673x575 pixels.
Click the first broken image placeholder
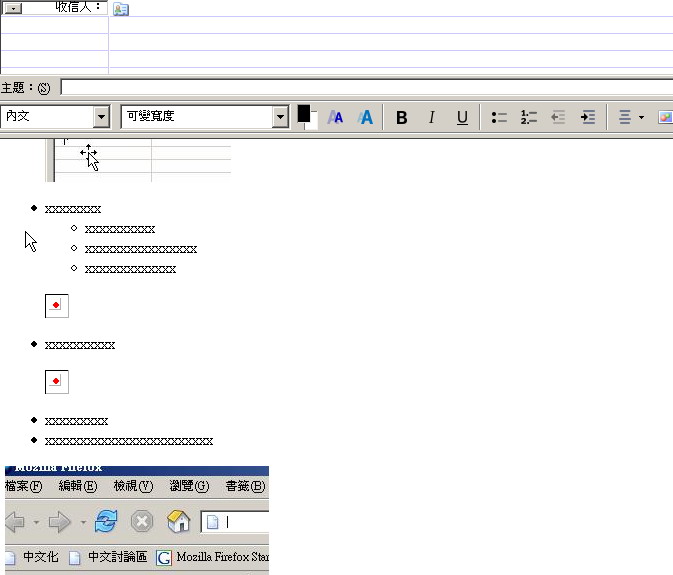click(x=57, y=306)
